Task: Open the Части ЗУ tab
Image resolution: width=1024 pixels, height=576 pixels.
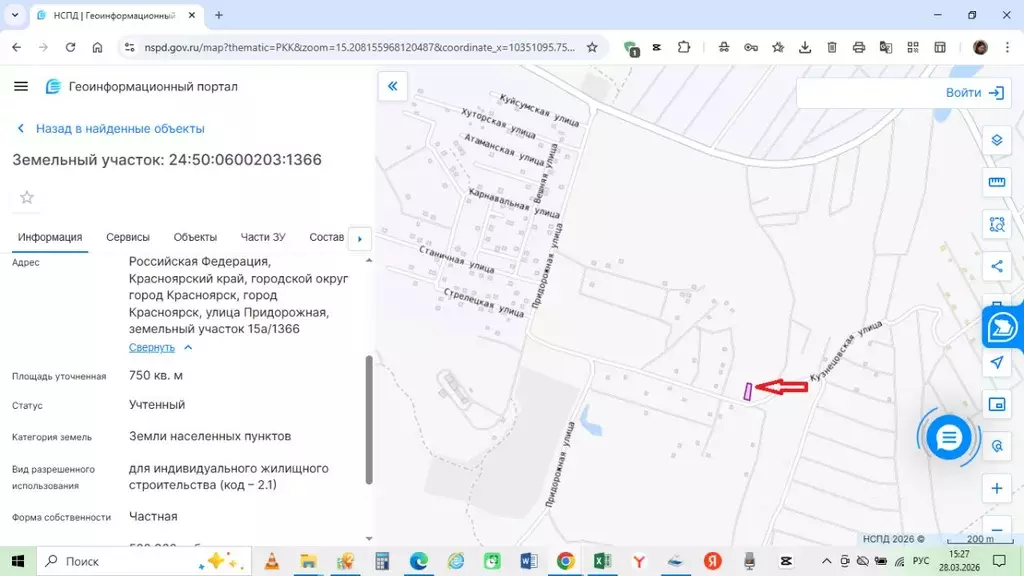Action: [263, 237]
